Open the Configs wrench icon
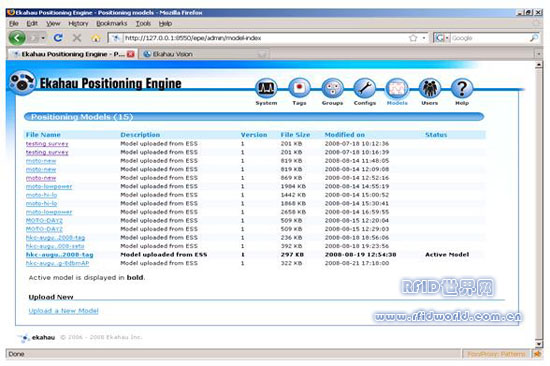Screen dimensions: 550x366 [364, 88]
